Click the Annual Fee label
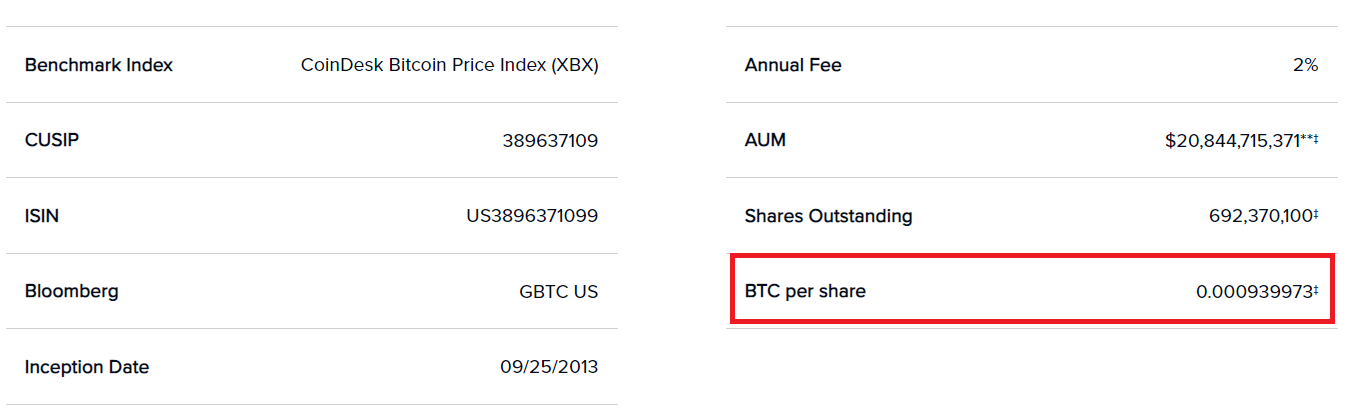This screenshot has width=1349, height=412. tap(793, 65)
